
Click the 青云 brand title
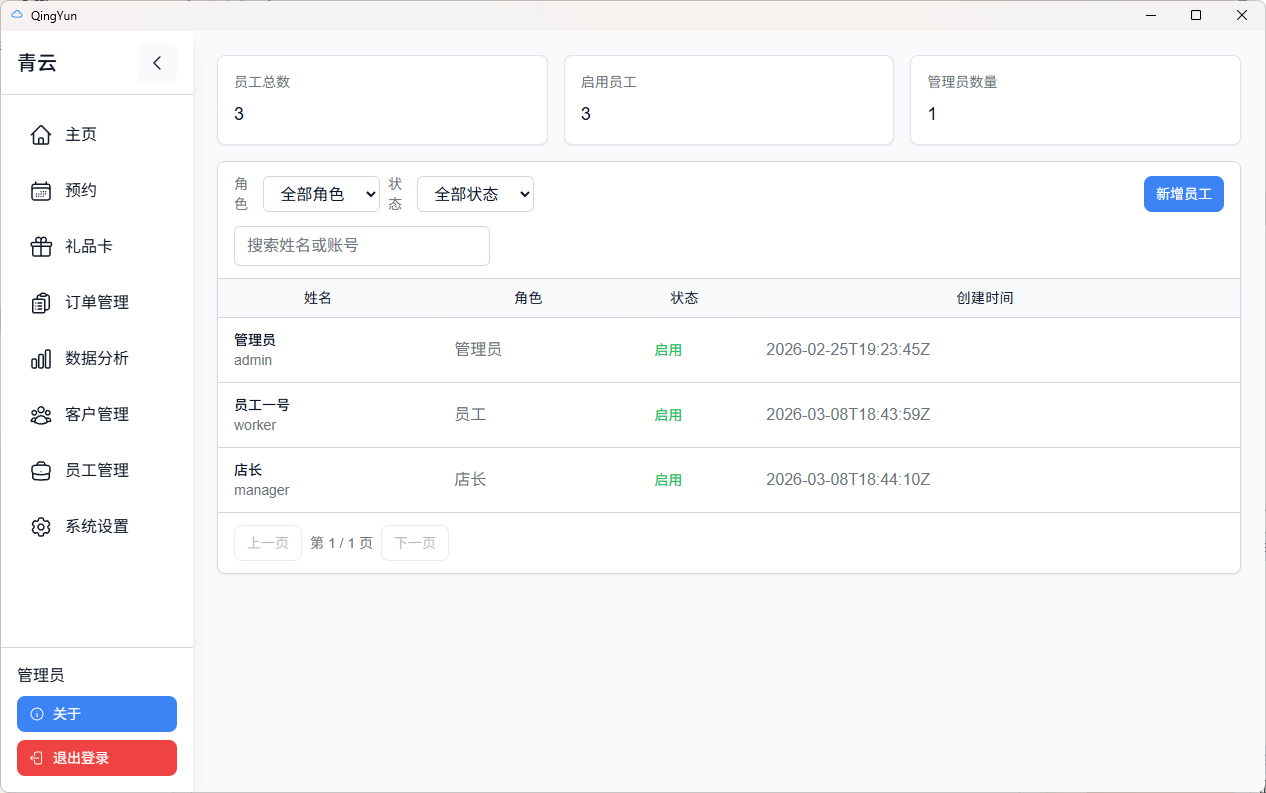pyautogui.click(x=37, y=63)
